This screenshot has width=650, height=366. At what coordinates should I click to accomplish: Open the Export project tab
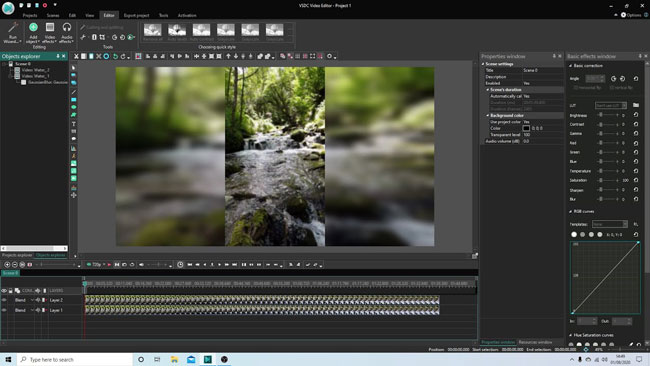(136, 15)
